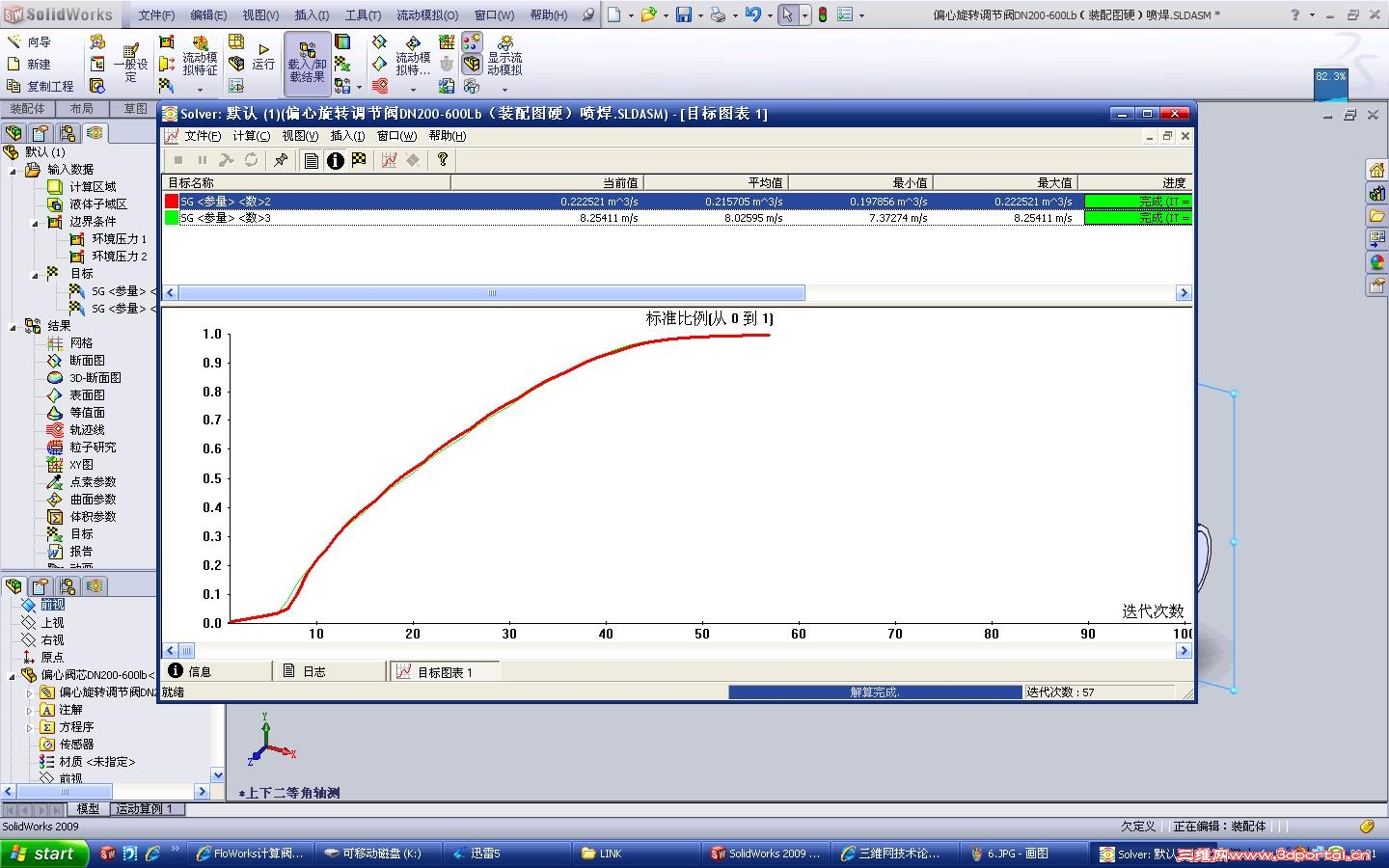Switch to the 目标图表 1 tab
Image resolution: width=1389 pixels, height=868 pixels.
[445, 671]
